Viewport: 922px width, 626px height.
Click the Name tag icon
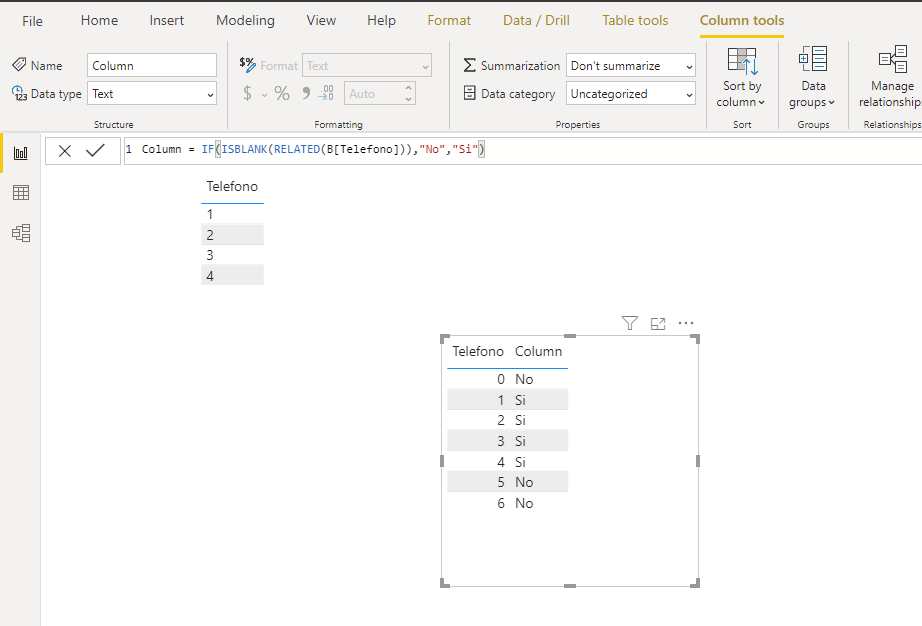(19, 65)
